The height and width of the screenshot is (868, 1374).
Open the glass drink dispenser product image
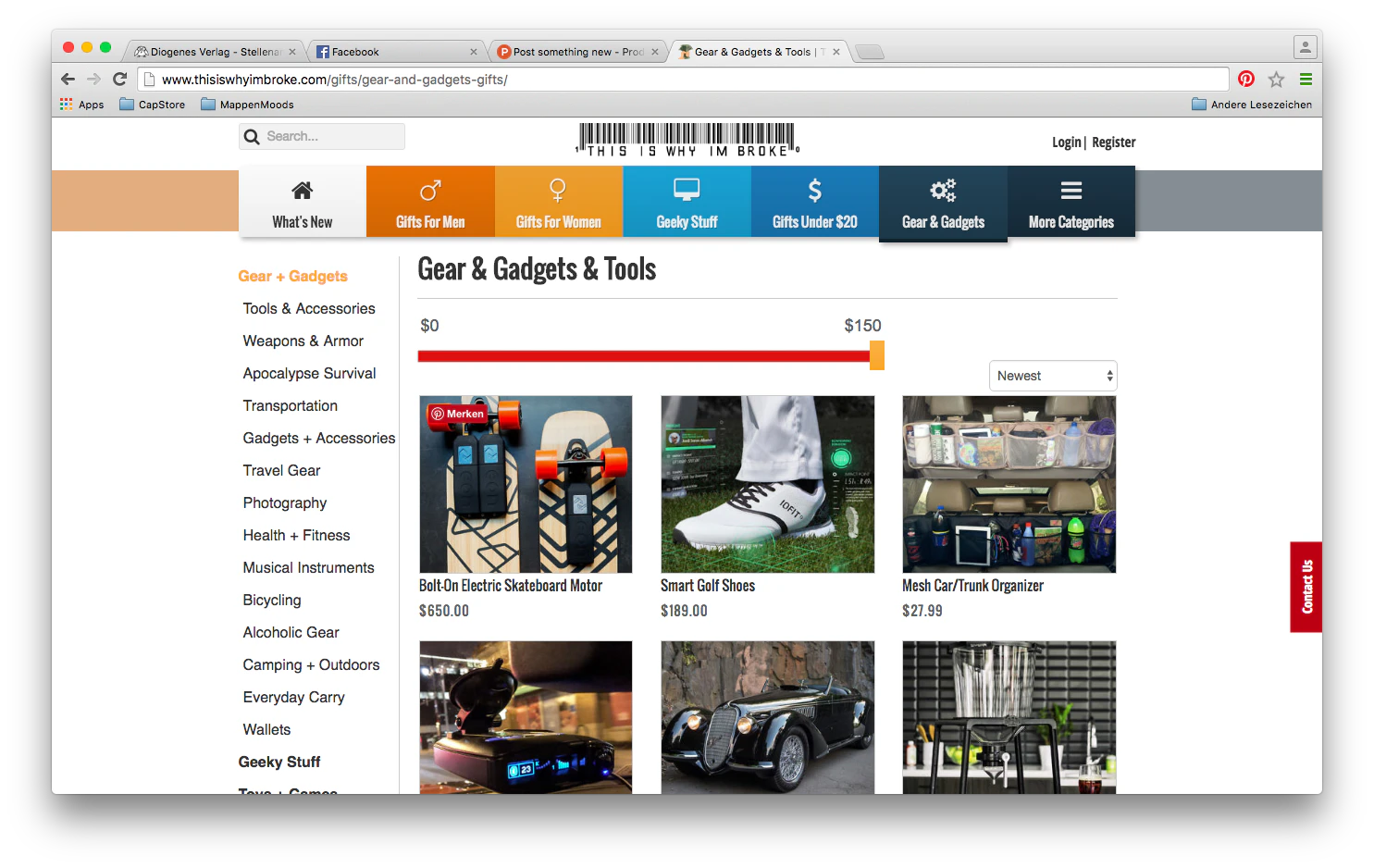[1009, 717]
